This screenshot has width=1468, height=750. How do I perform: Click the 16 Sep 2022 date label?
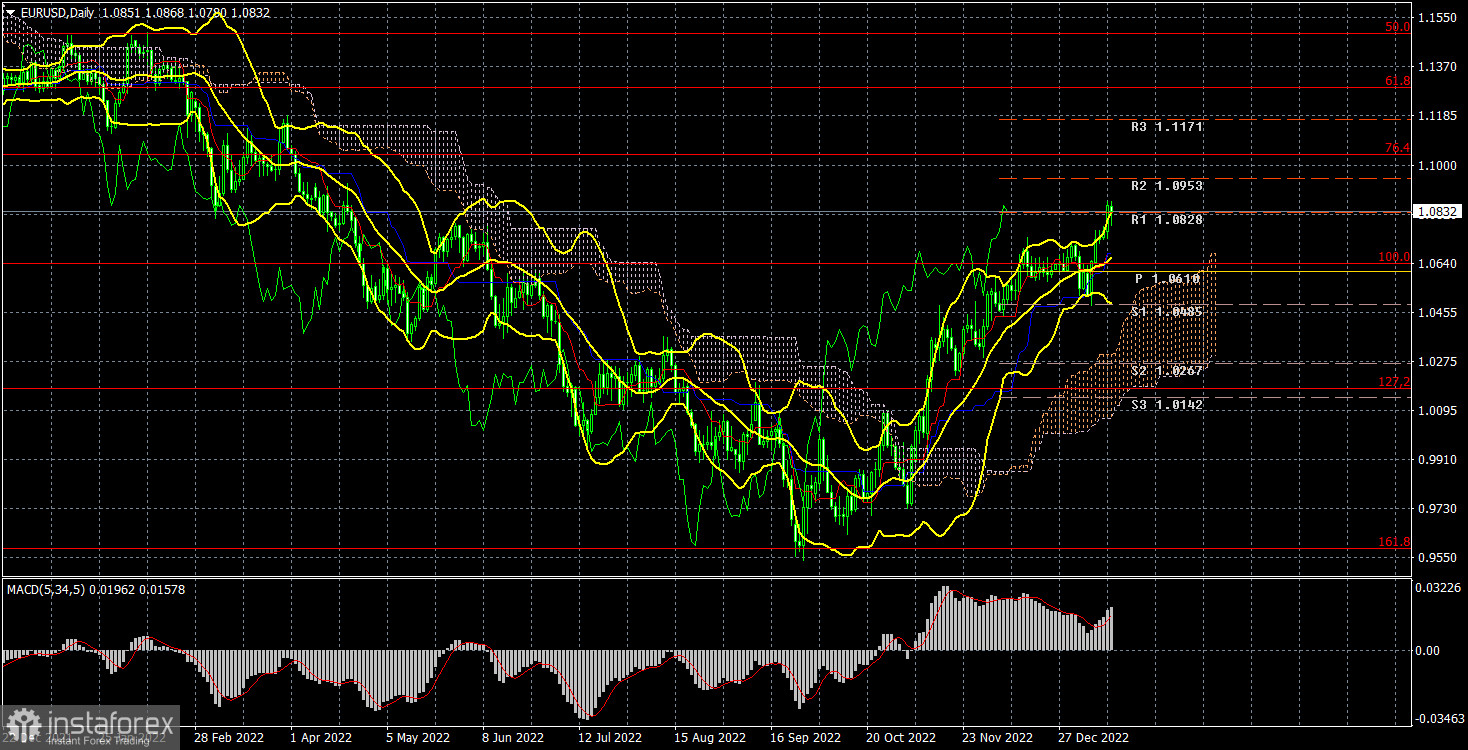(x=804, y=737)
